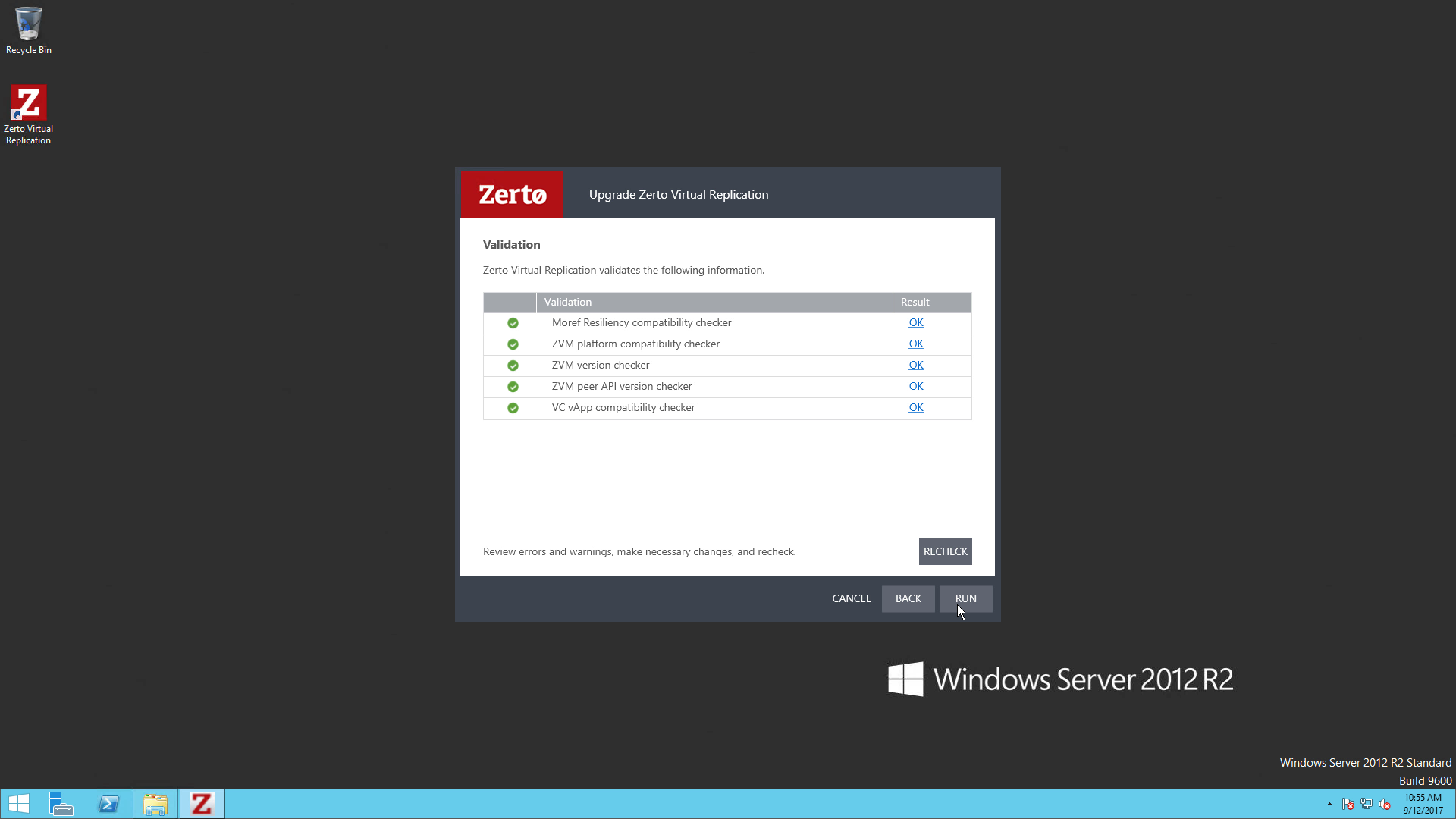Click OK link for VC vApp compatibility
Screen dimensions: 1456x819
tap(916, 407)
